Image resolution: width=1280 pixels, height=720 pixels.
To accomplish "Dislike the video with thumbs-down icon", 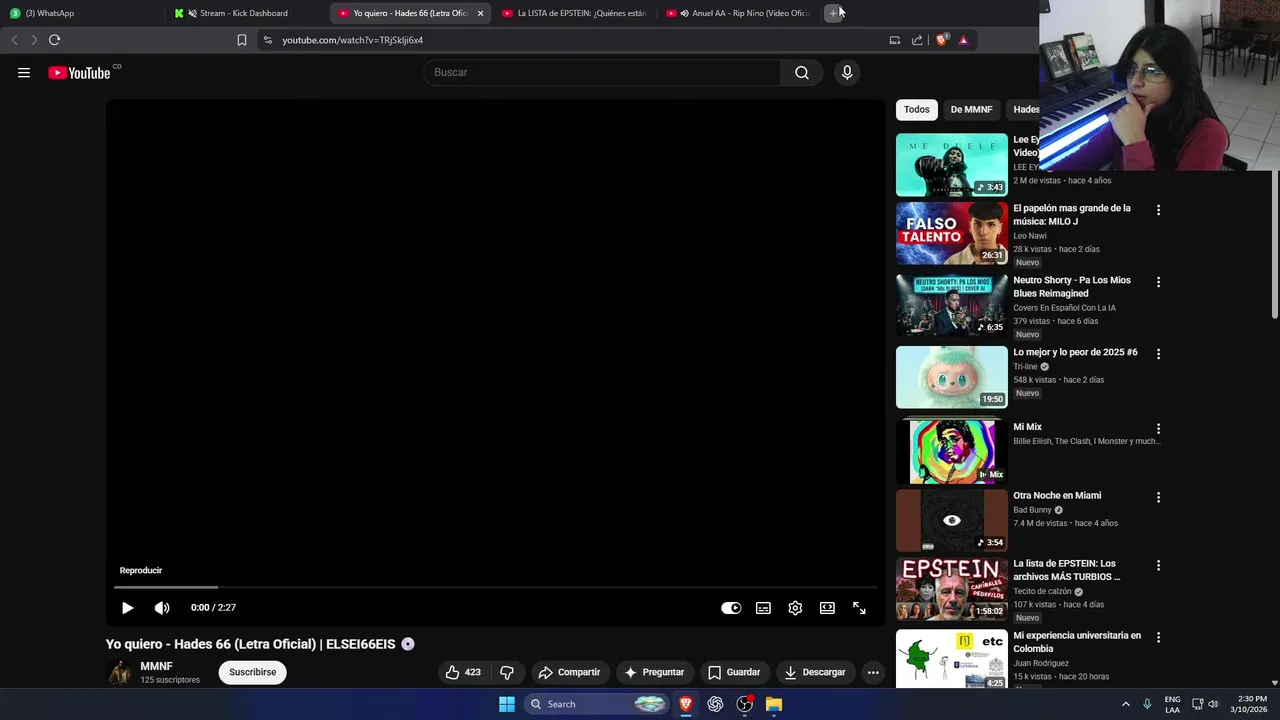I will [507, 672].
